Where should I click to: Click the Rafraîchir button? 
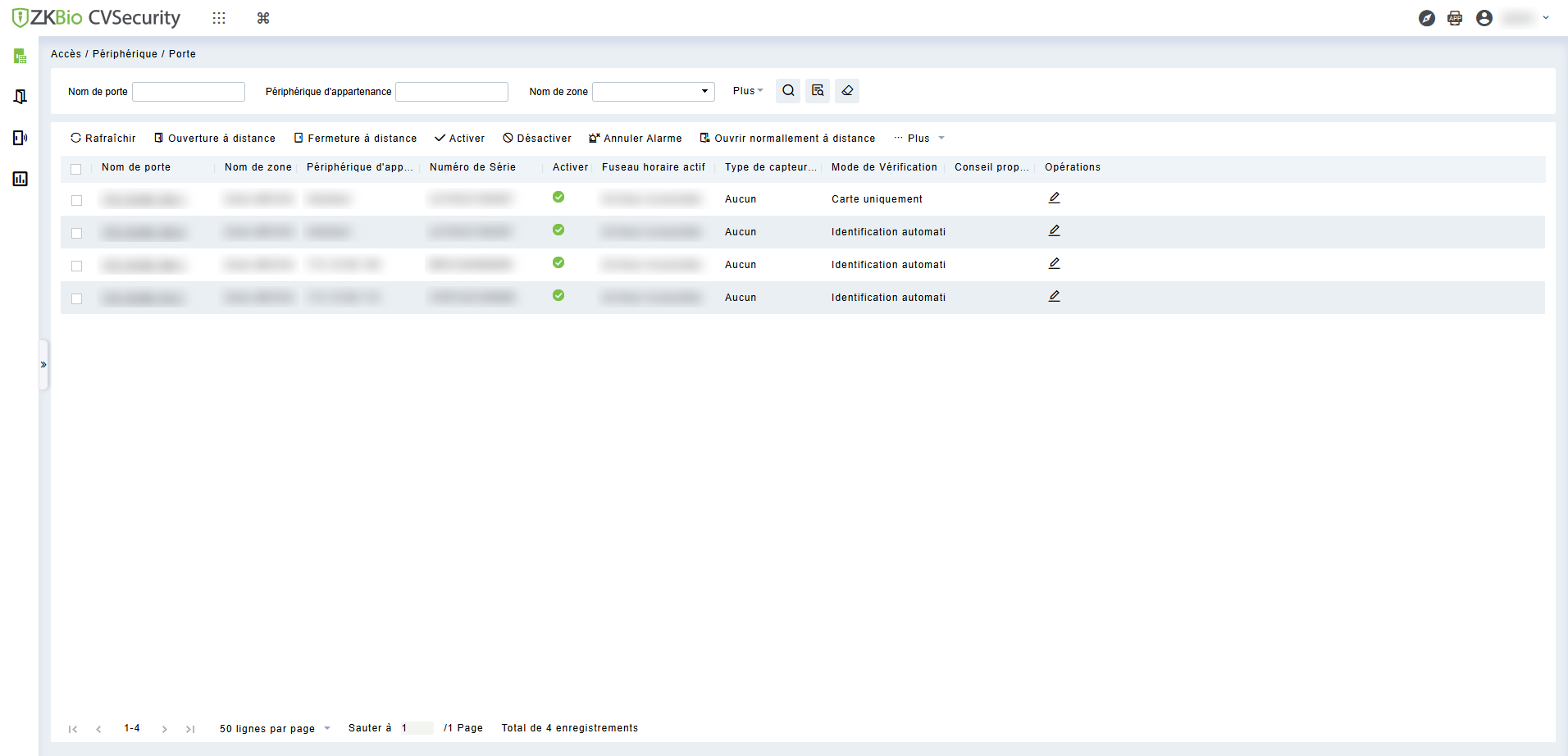coord(103,139)
